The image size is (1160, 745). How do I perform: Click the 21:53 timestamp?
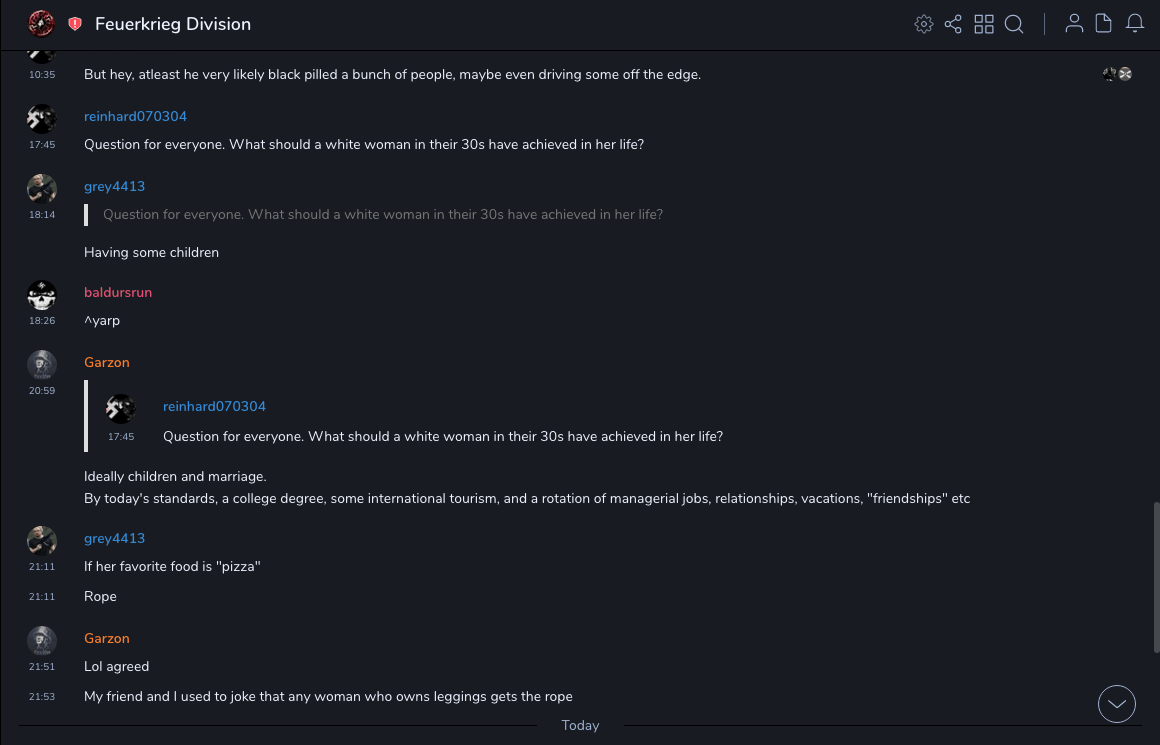pyautogui.click(x=42, y=697)
